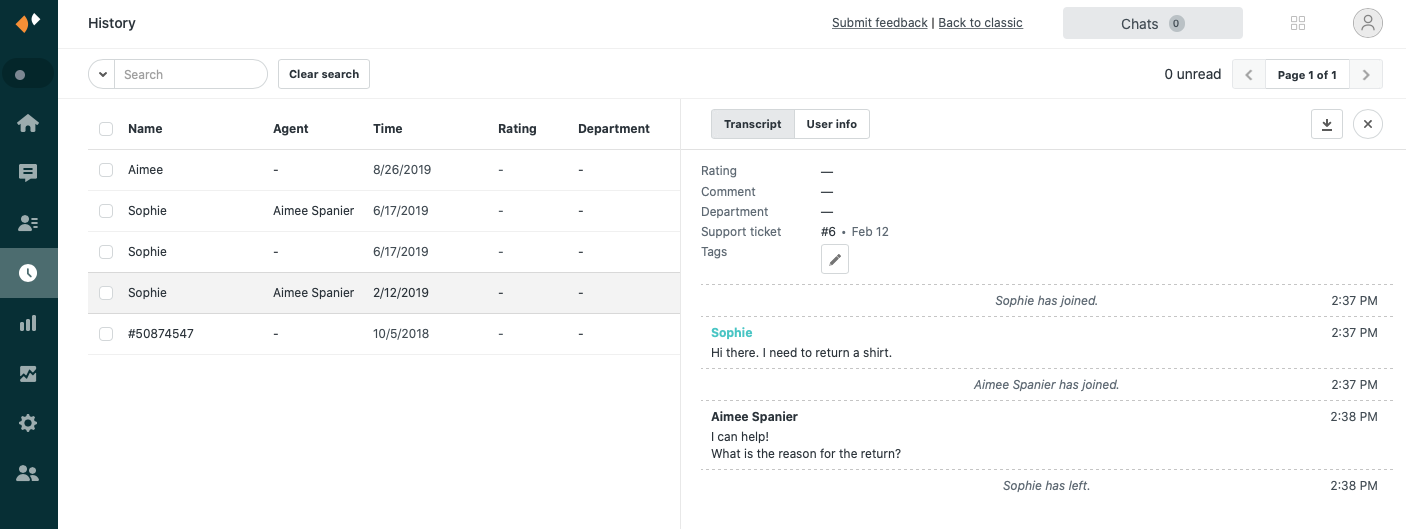The width and height of the screenshot is (1406, 529).
Task: Open the user profile avatar menu
Action: 1367,23
